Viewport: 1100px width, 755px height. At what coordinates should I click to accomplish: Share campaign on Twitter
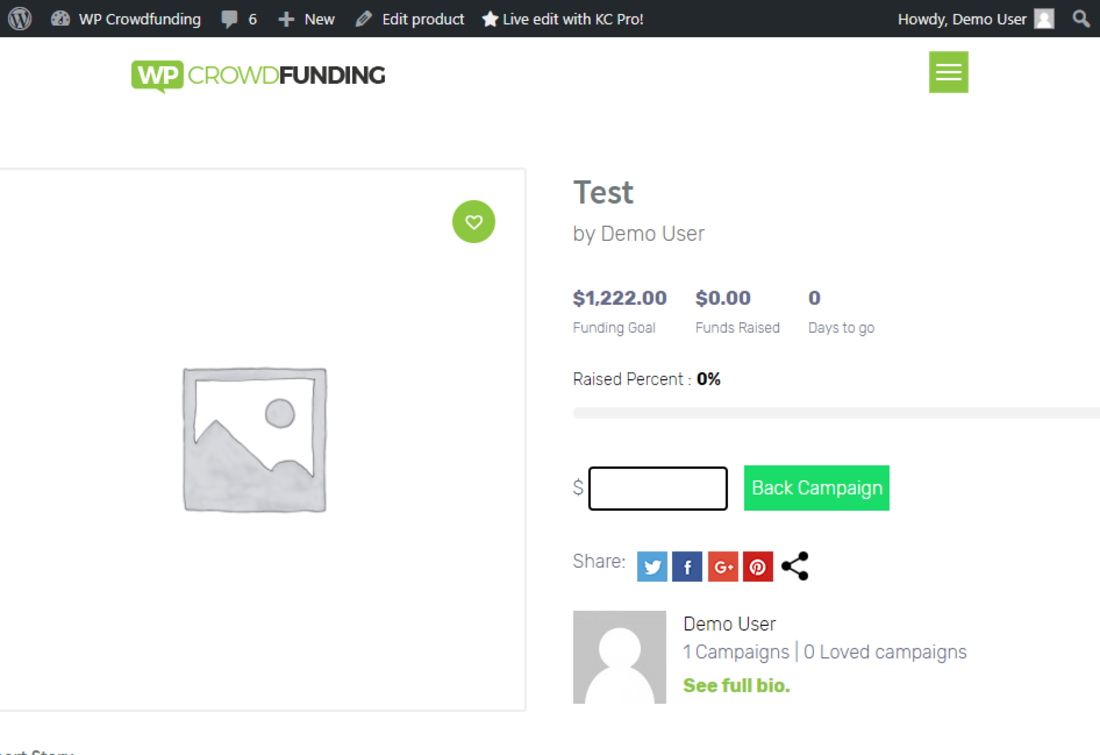[652, 567]
